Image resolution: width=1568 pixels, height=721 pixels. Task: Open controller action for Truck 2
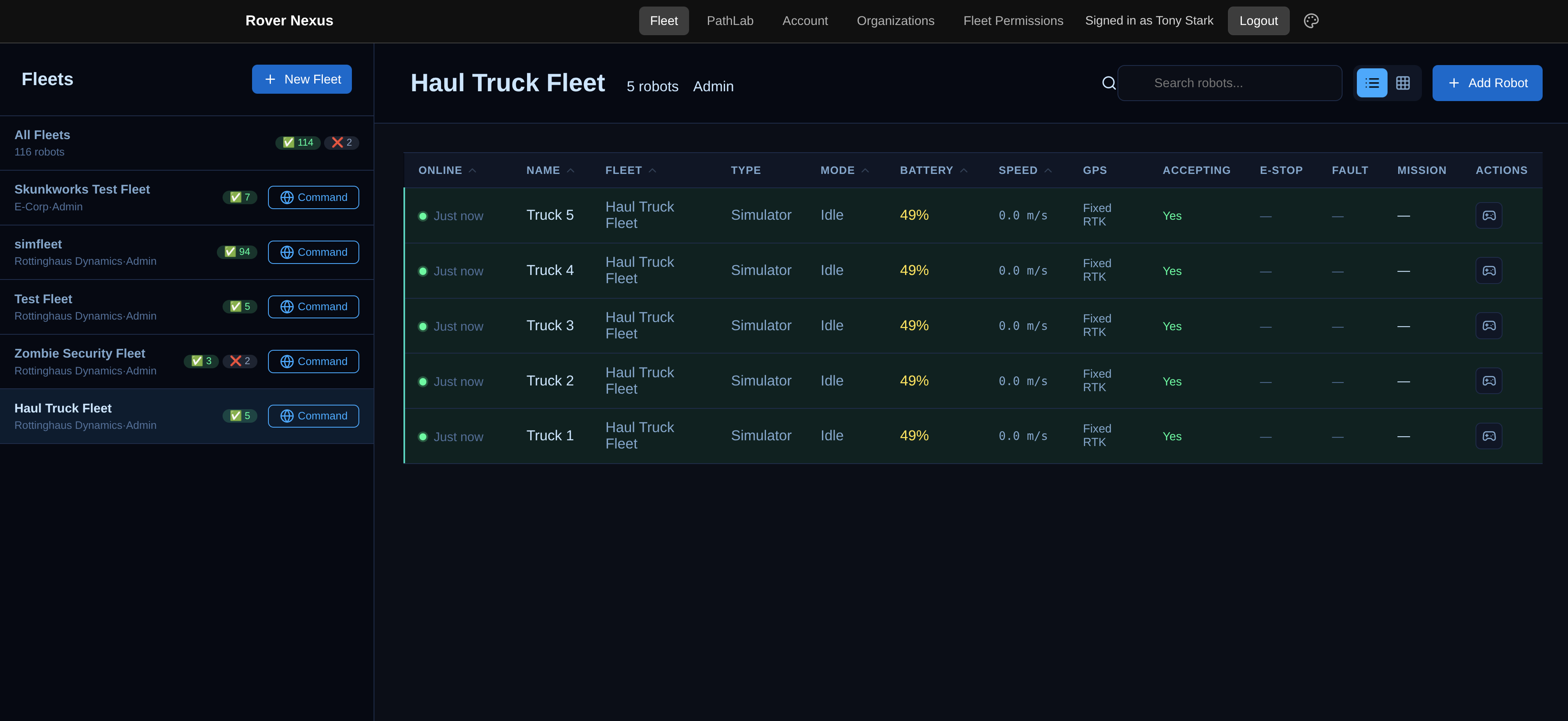[x=1489, y=381]
